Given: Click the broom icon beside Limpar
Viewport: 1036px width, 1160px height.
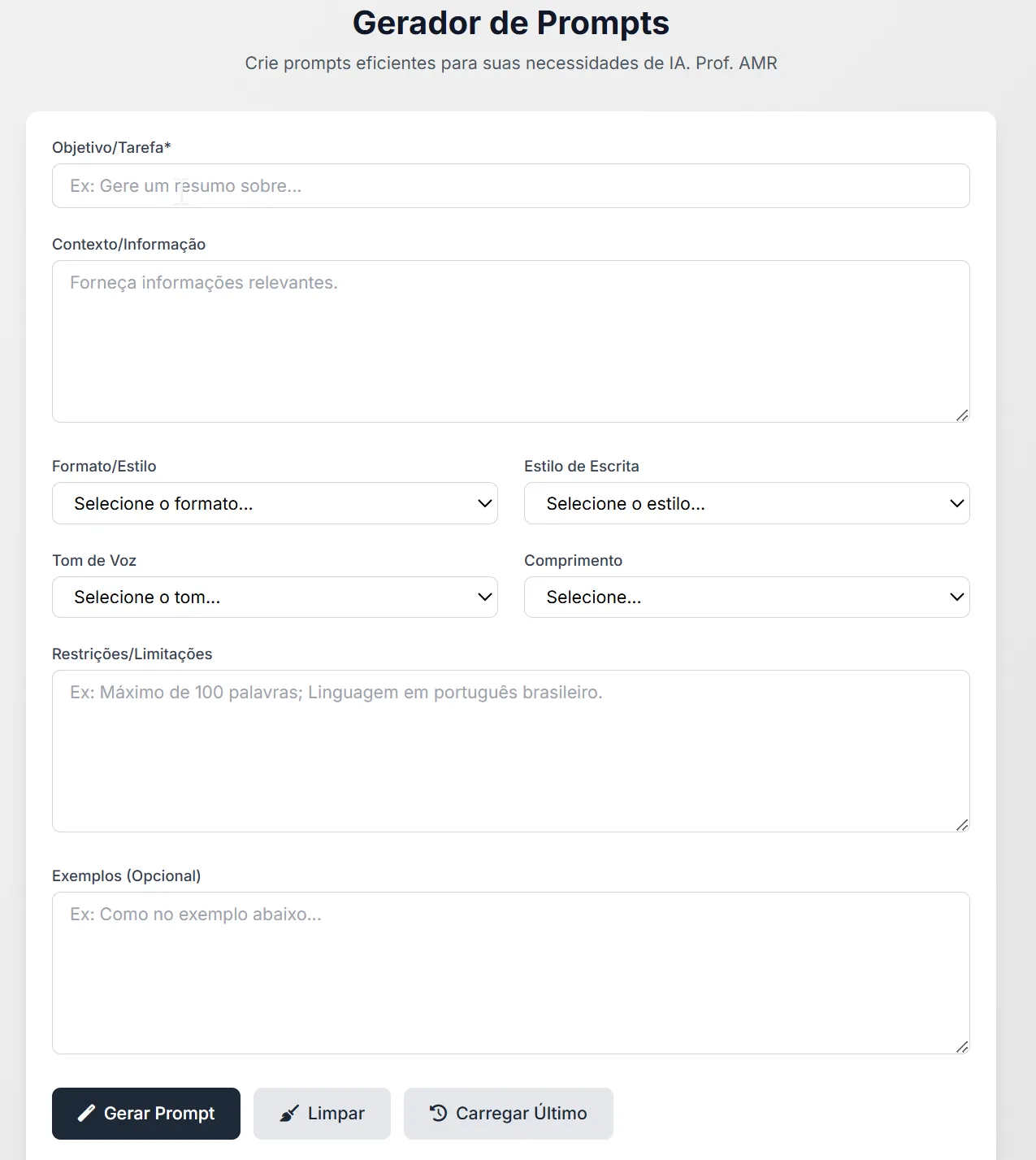Looking at the screenshot, I should [288, 1114].
